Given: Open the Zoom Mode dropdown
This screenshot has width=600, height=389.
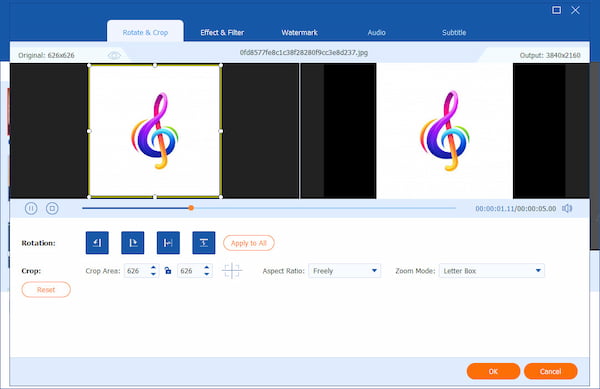Looking at the screenshot, I should [492, 271].
